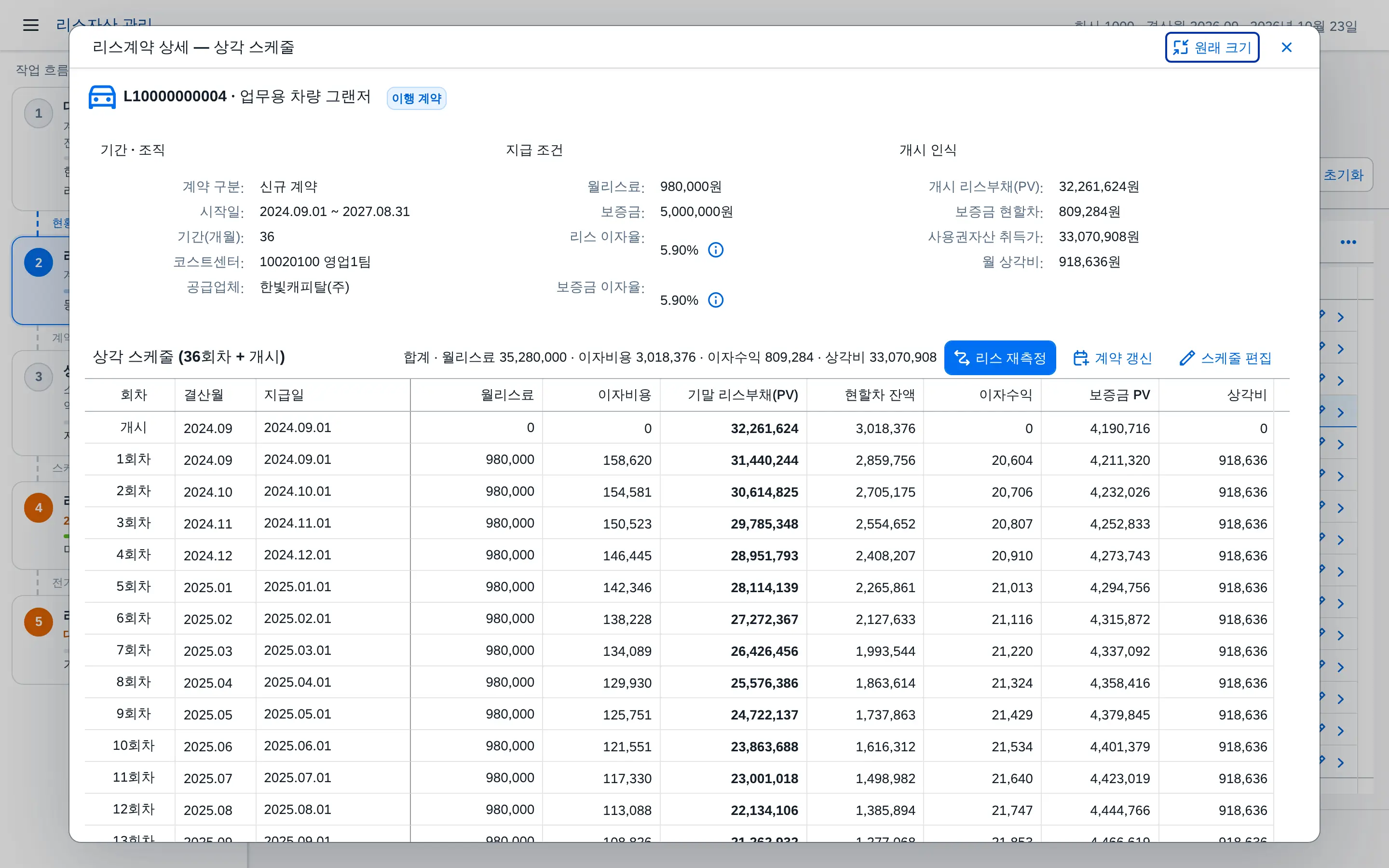Click workflow step 3 circle in background
1389x868 pixels.
(x=39, y=377)
